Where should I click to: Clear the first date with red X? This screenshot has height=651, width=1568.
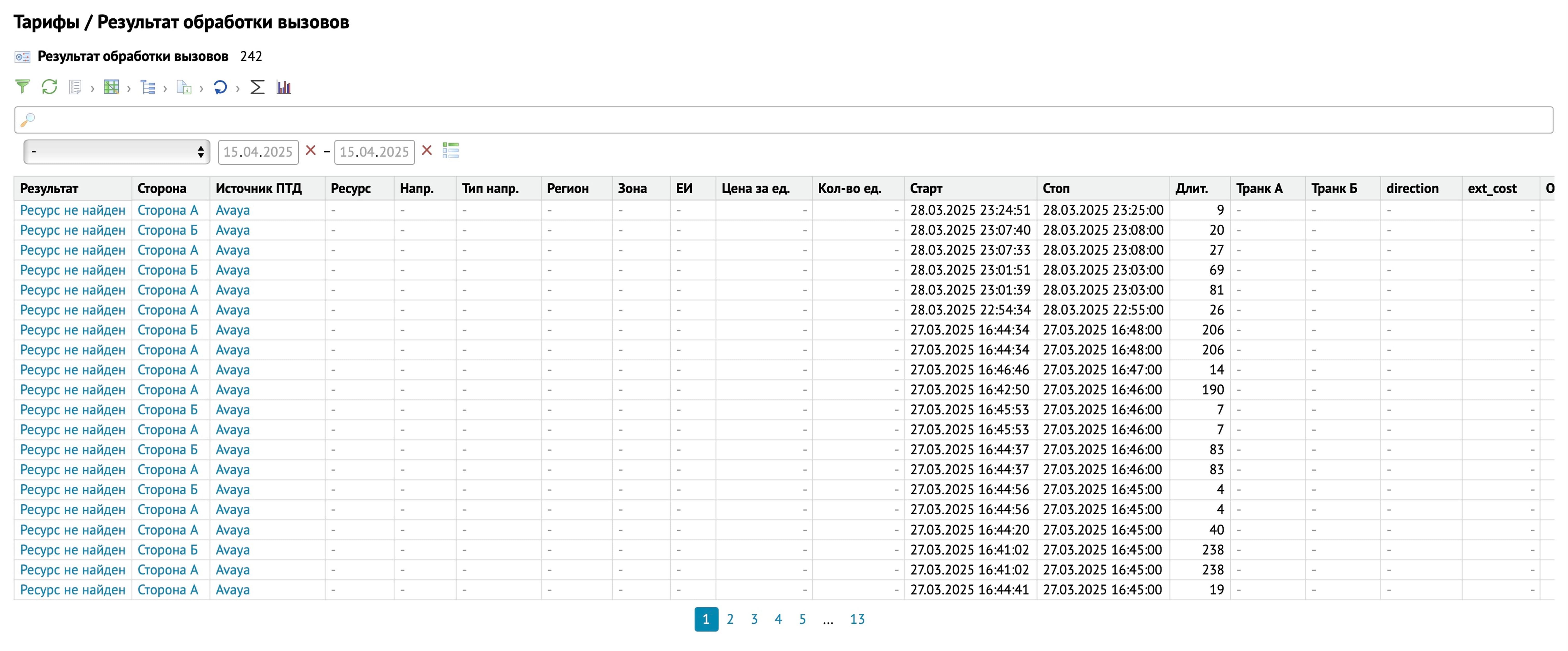pyautogui.click(x=310, y=150)
